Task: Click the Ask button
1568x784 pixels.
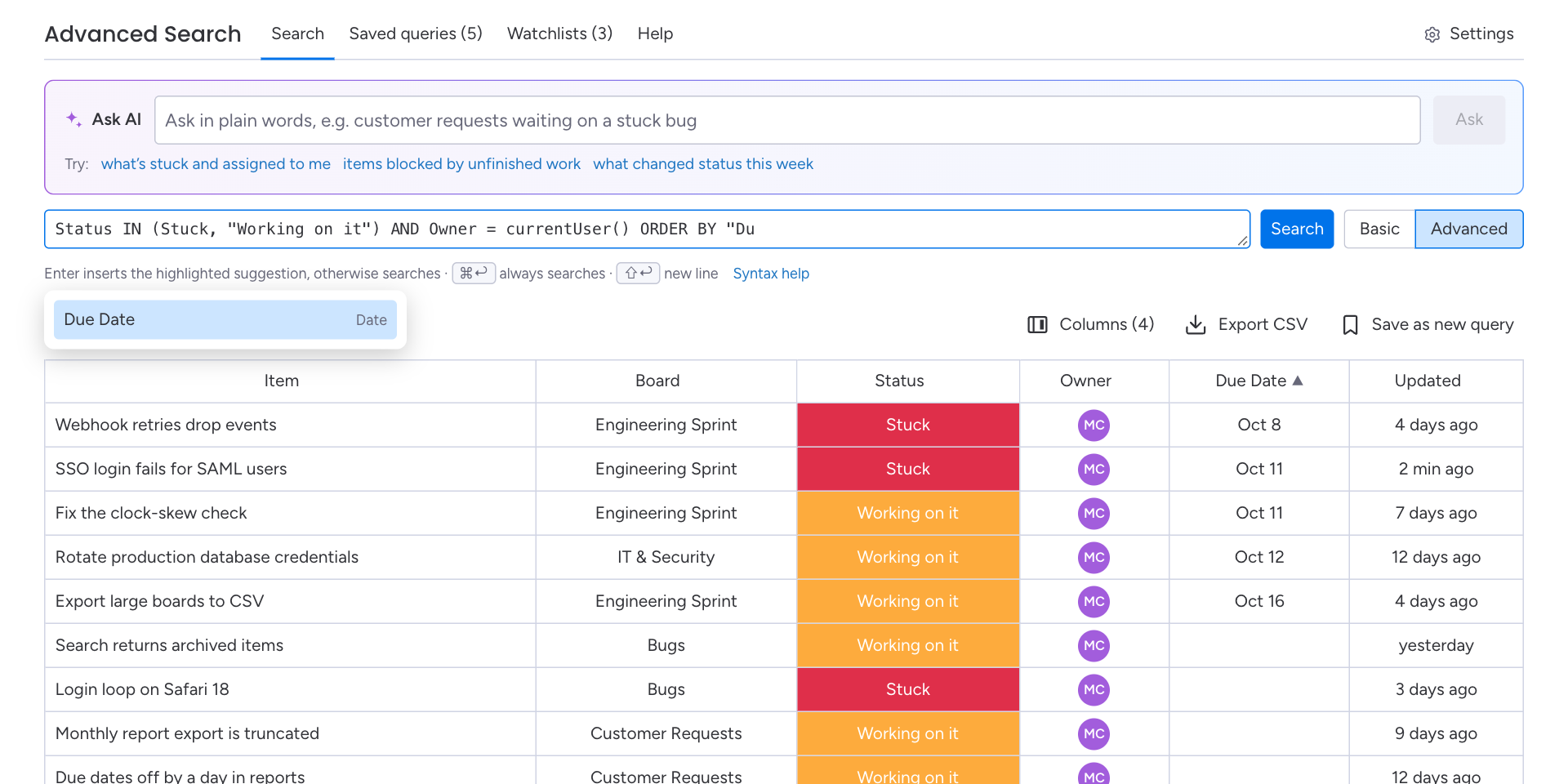Action: click(x=1469, y=120)
